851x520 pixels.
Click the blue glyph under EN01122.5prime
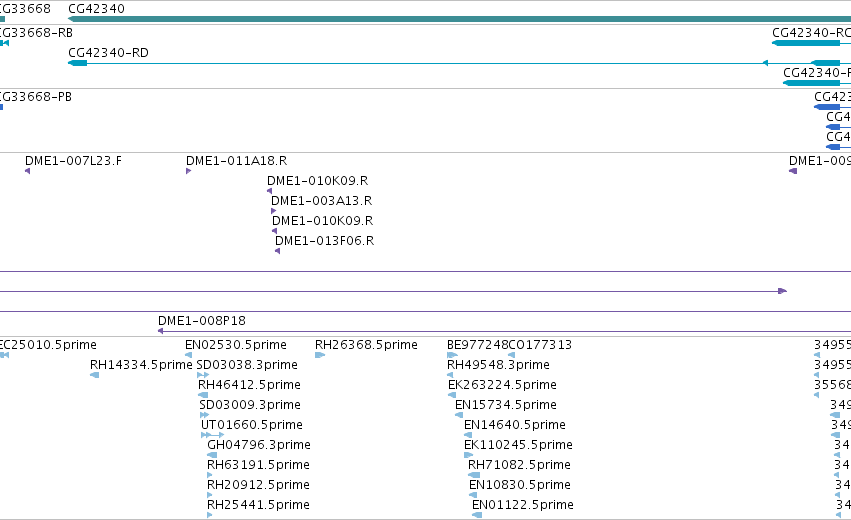(x=477, y=515)
